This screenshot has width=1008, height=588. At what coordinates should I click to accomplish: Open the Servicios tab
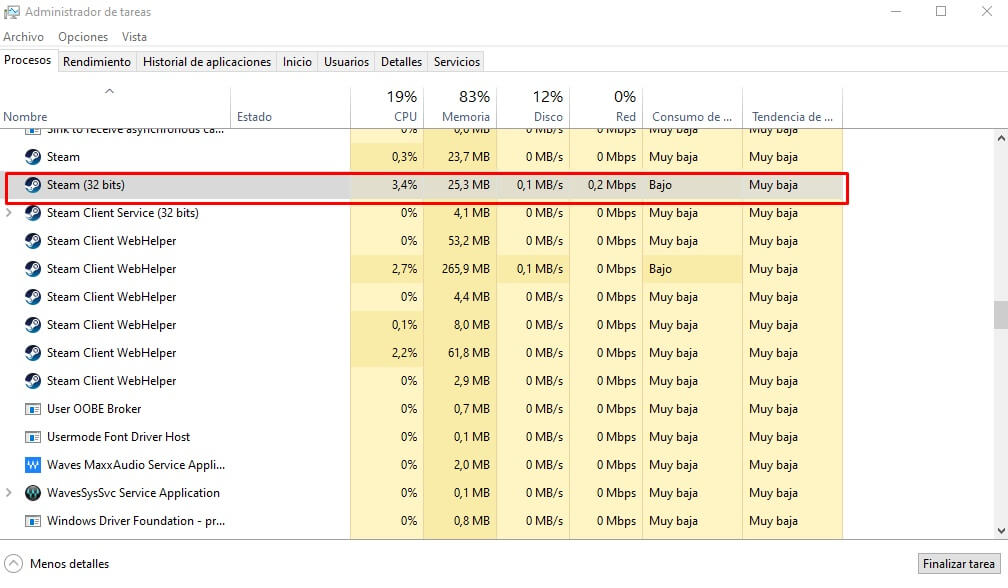click(x=457, y=62)
